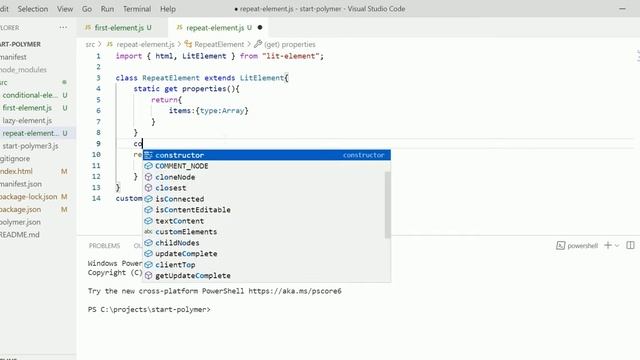Open the View menu
640x360 pixels.
pos(65,9)
